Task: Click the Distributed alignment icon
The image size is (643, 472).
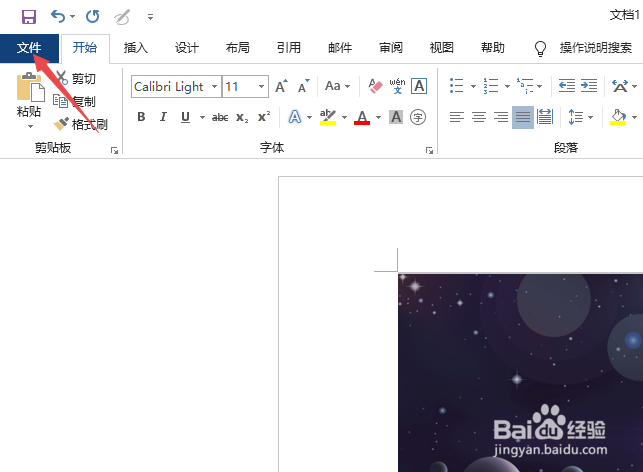Action: click(x=545, y=117)
